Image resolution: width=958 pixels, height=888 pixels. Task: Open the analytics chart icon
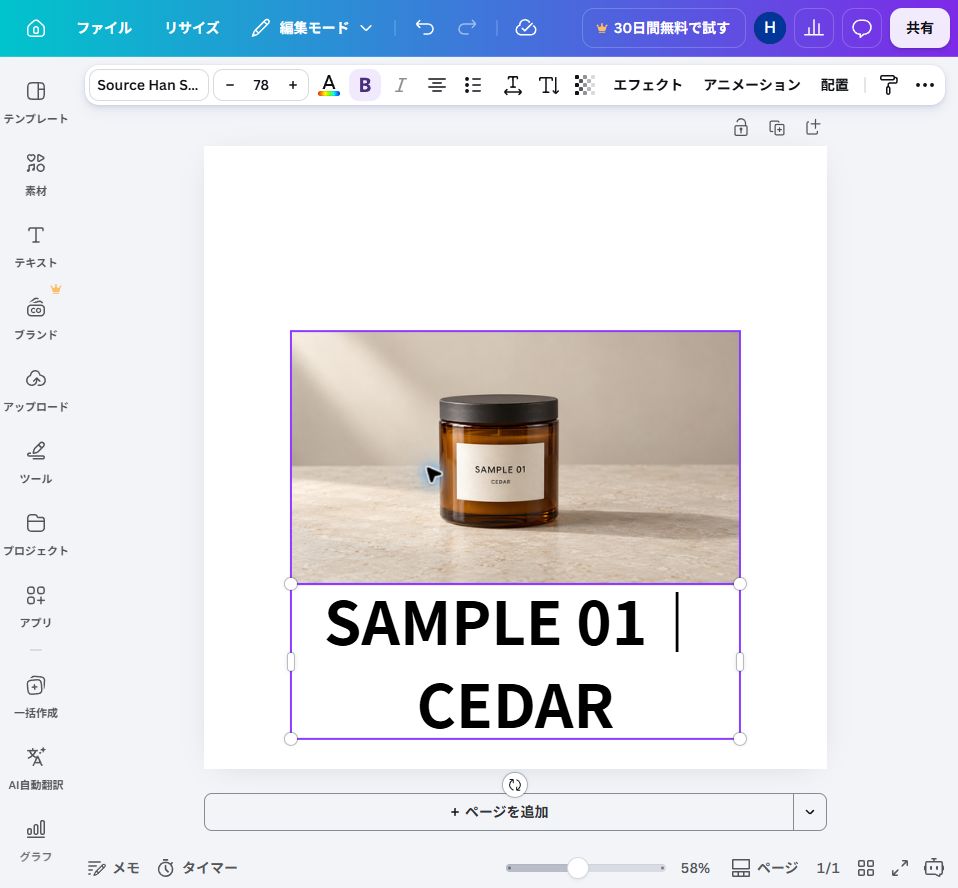pyautogui.click(x=814, y=28)
